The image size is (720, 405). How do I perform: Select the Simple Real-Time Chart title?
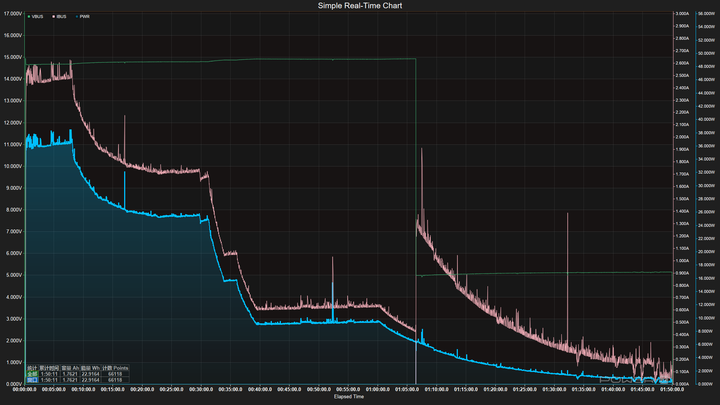point(360,6)
